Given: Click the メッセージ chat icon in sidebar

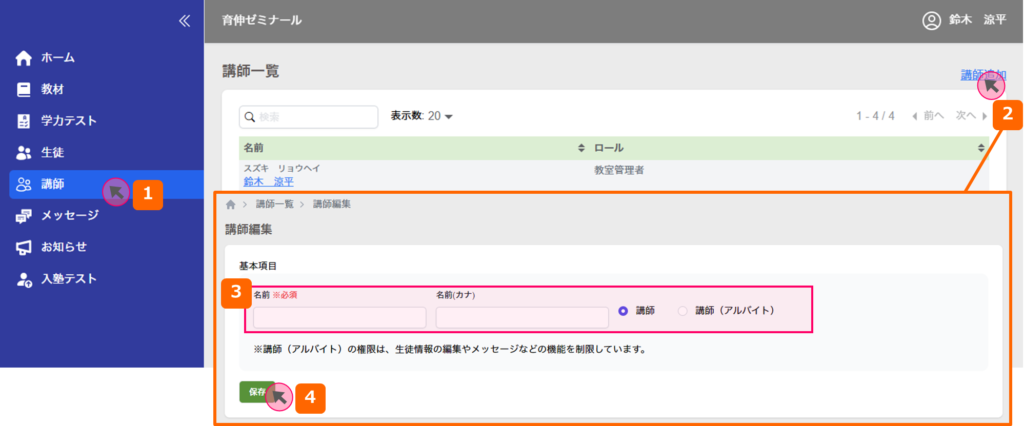Looking at the screenshot, I should [x=25, y=215].
